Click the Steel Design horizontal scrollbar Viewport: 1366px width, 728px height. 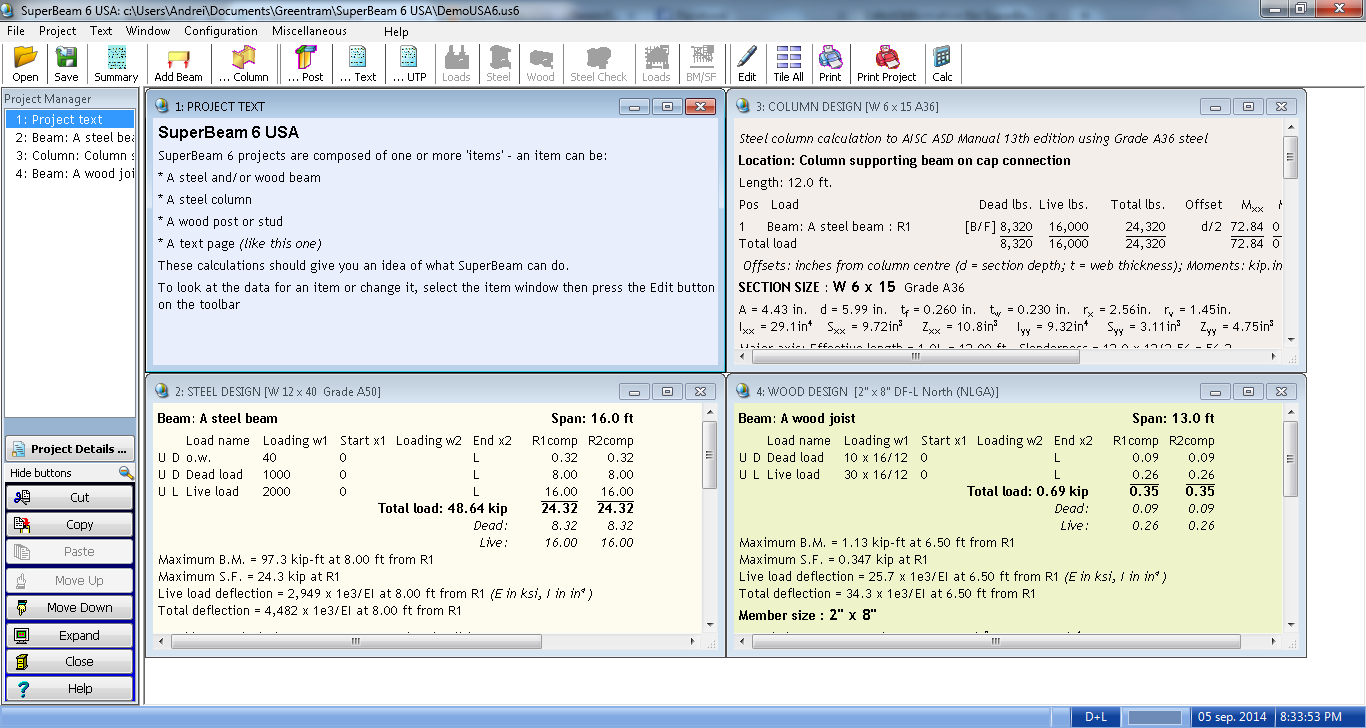point(429,641)
